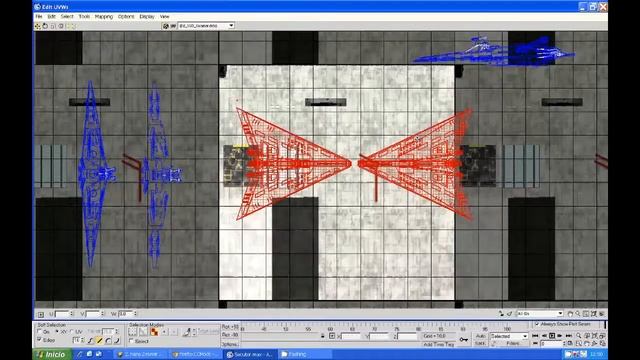The width and height of the screenshot is (640, 360).
Task: Go to the end frame of animation
Action: 569,336
